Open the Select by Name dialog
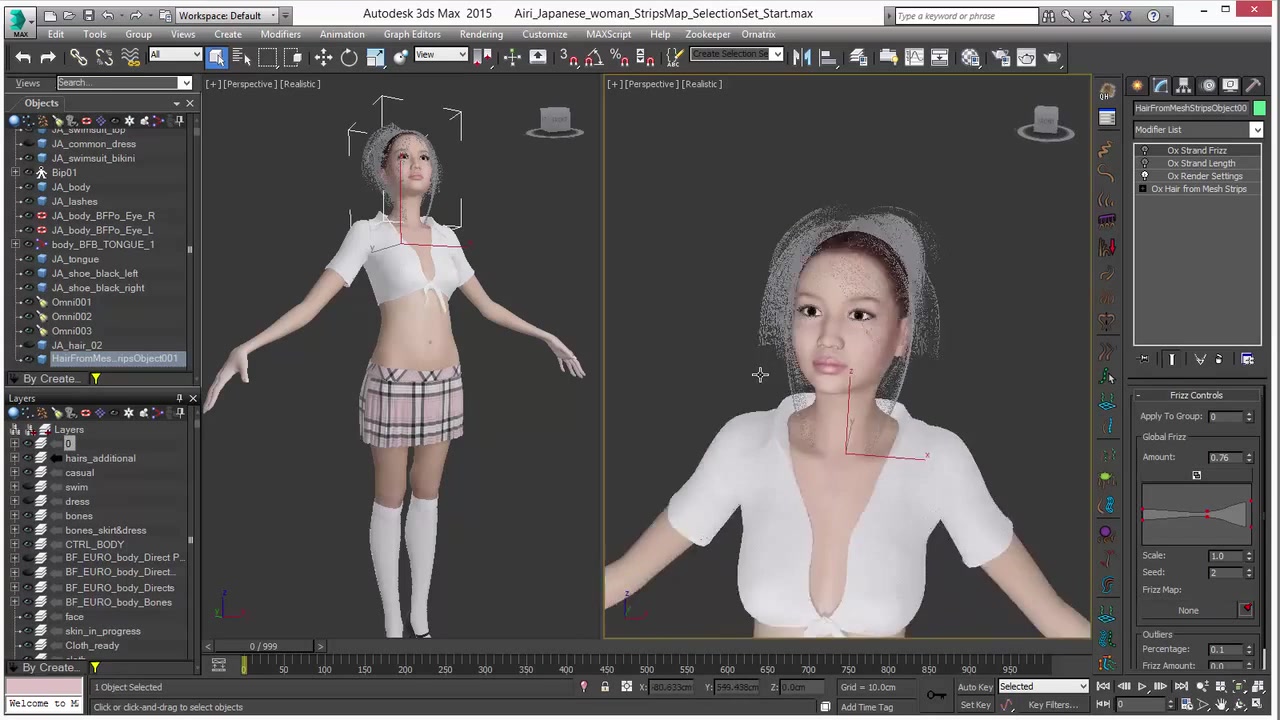 click(x=242, y=57)
